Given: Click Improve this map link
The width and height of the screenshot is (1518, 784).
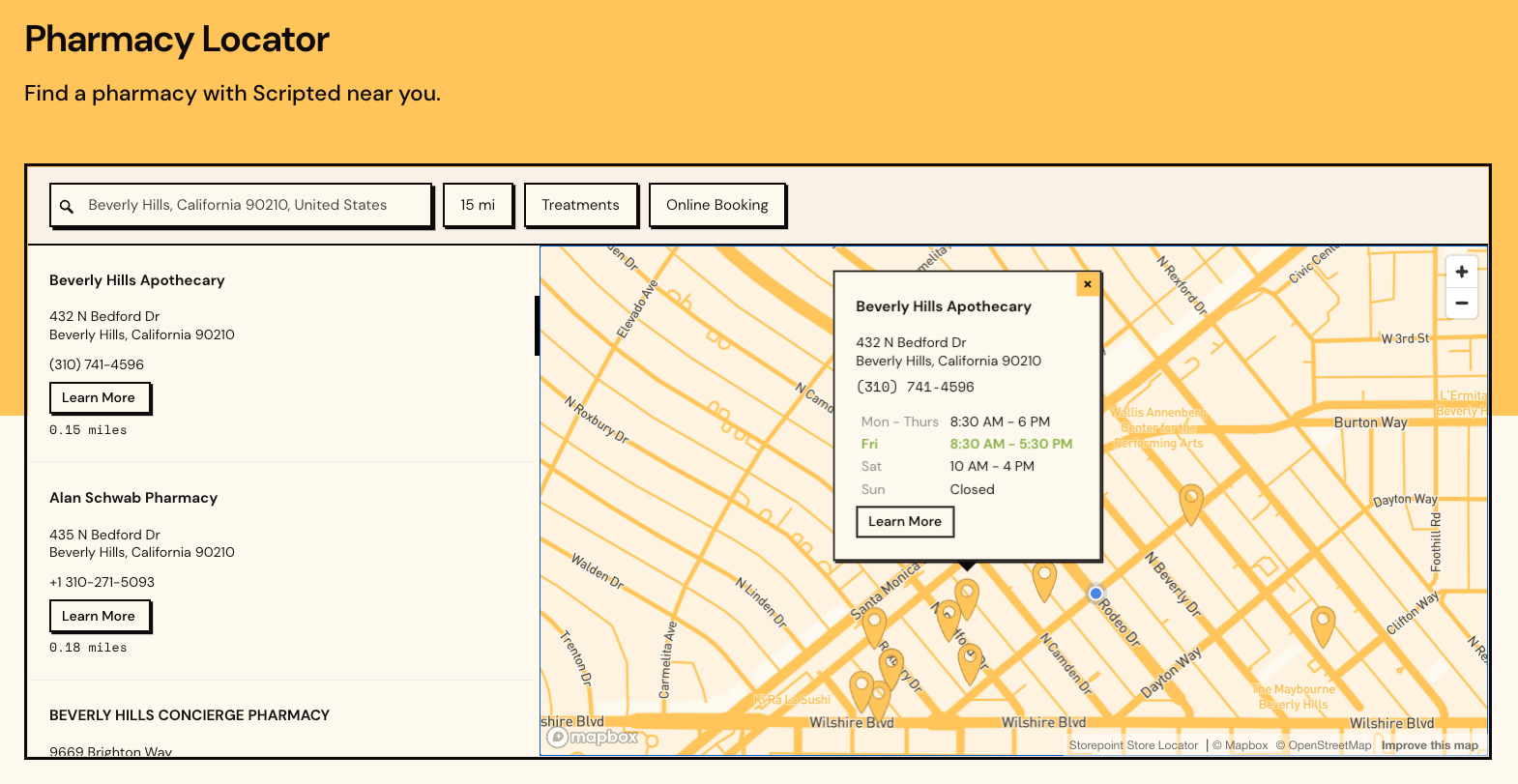Looking at the screenshot, I should pos(1429,745).
